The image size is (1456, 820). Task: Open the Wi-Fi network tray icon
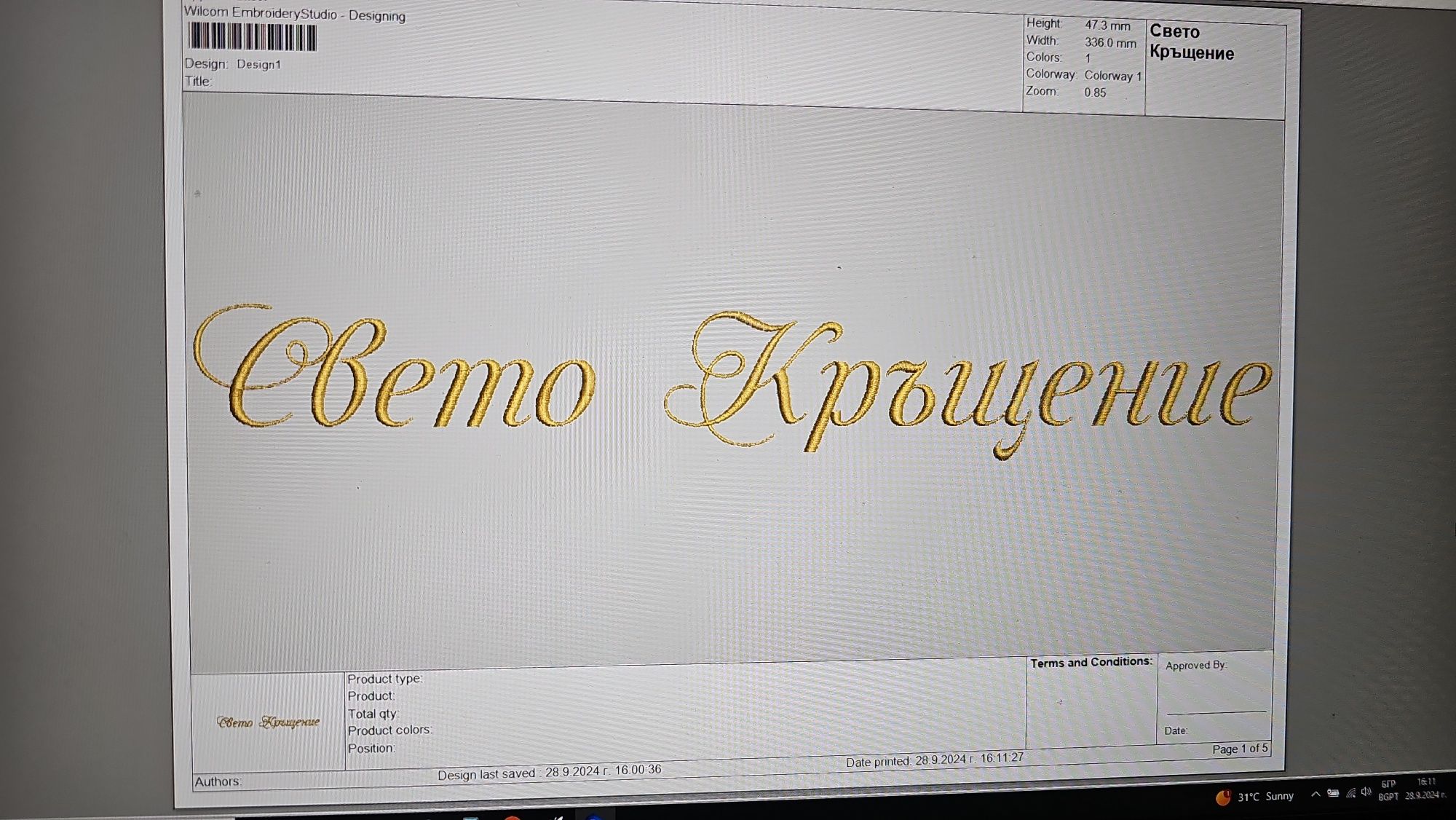(x=1350, y=793)
